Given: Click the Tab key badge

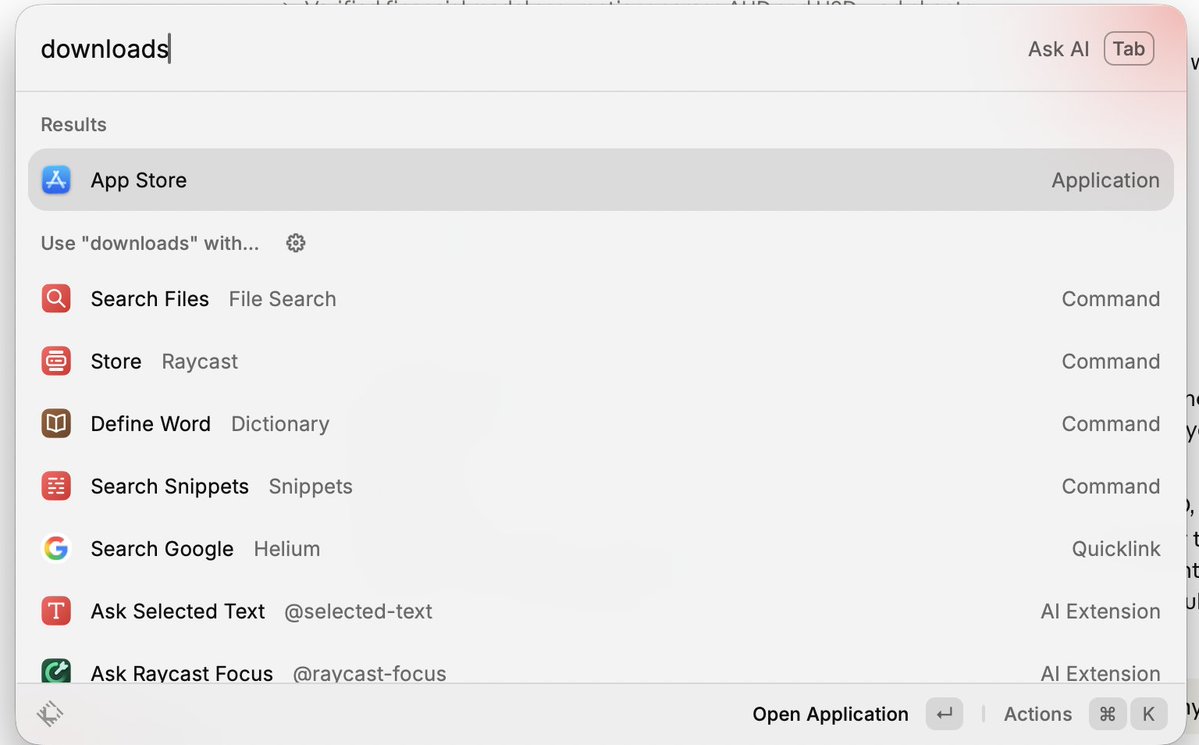Looking at the screenshot, I should pyautogui.click(x=1129, y=49).
